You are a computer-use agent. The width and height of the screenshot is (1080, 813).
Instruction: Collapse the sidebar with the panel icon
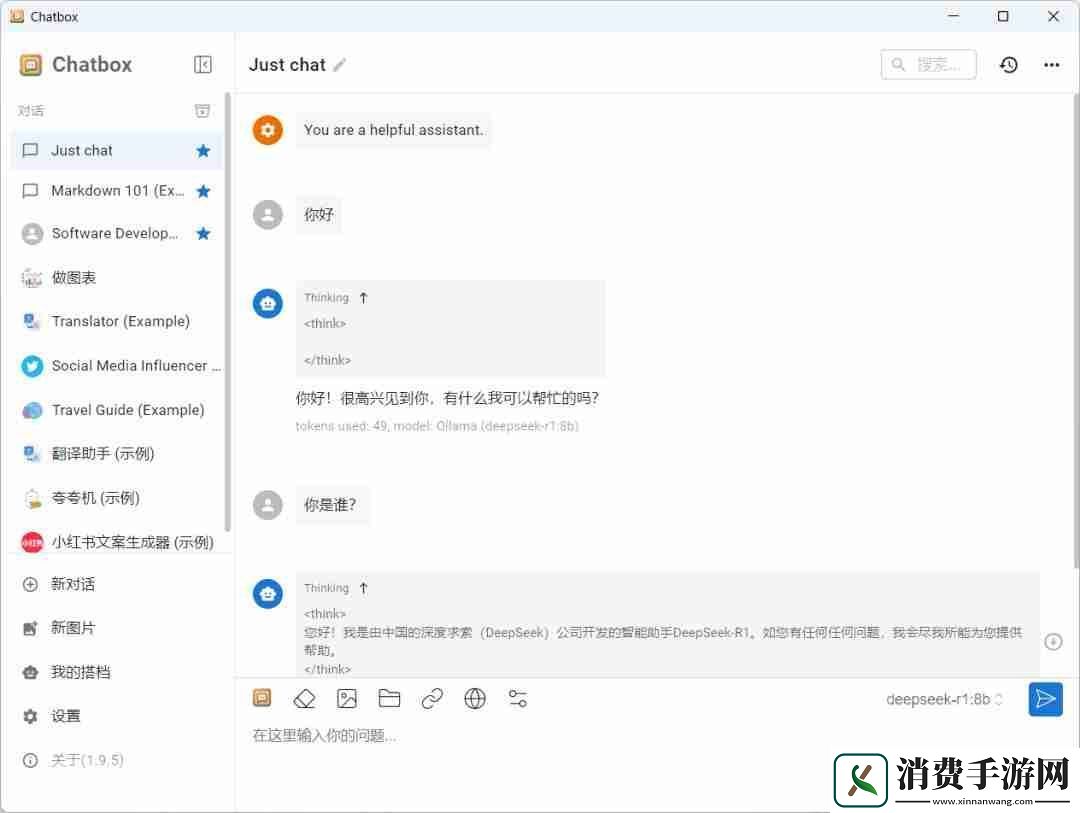point(202,64)
